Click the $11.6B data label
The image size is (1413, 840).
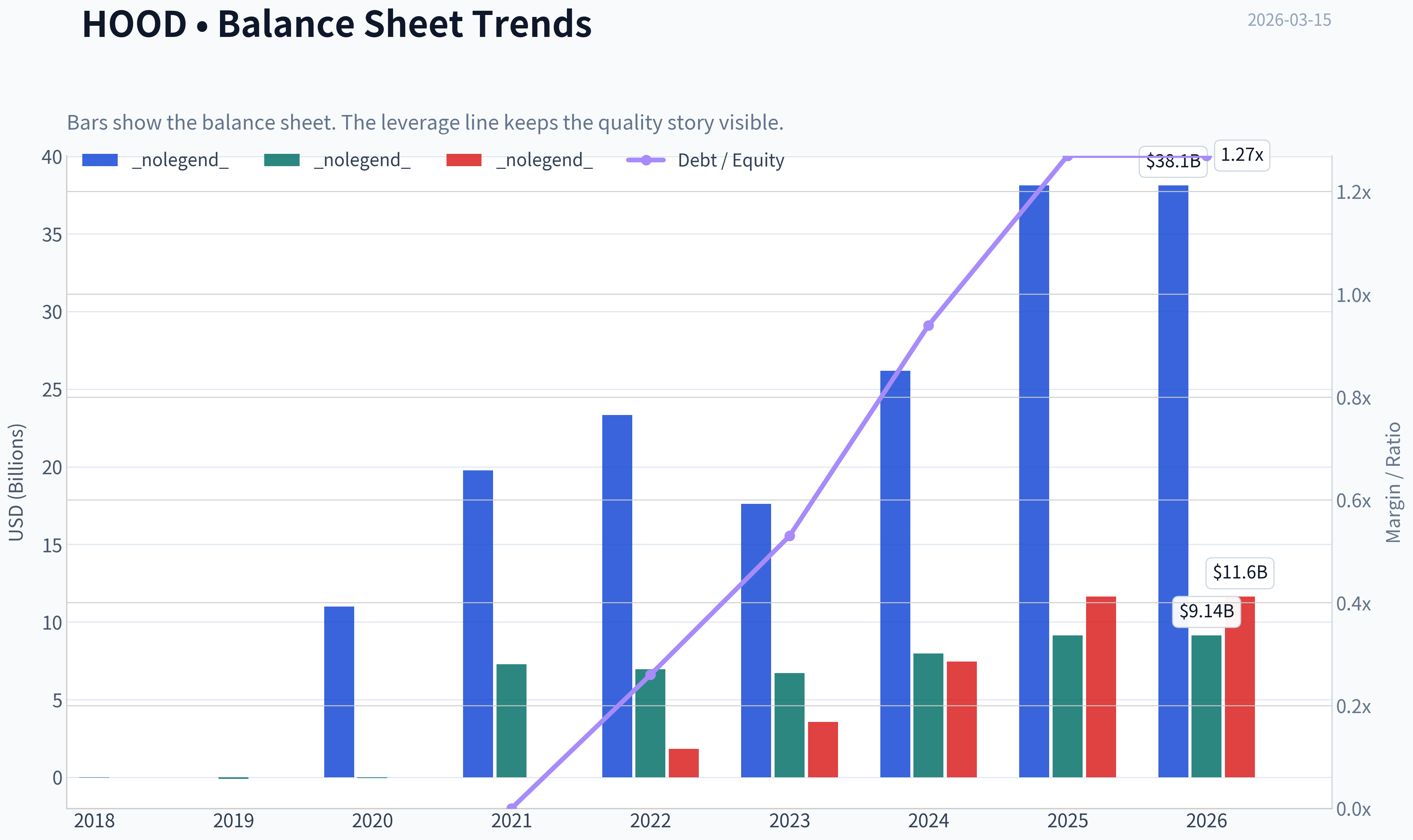coord(1240,572)
